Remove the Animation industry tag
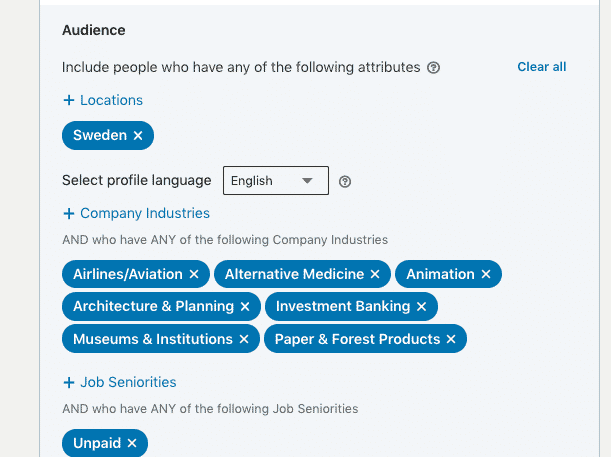Screen dimensions: 611x457 tap(486, 274)
